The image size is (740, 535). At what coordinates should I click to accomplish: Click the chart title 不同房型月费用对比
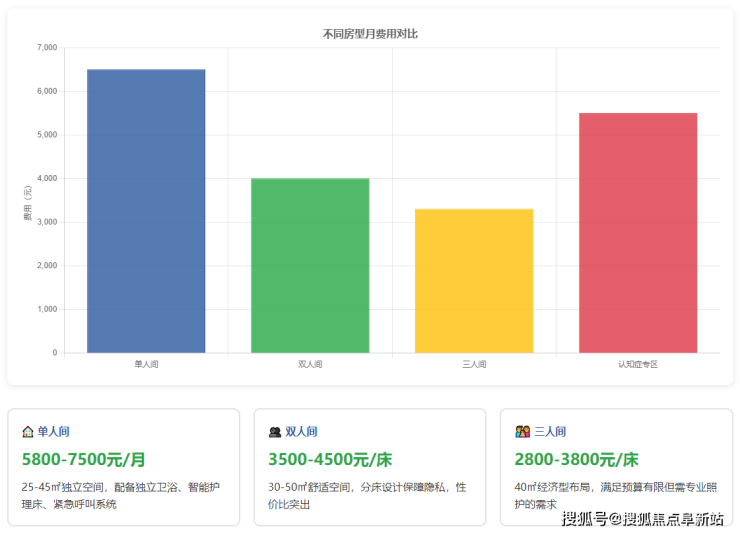[370, 34]
